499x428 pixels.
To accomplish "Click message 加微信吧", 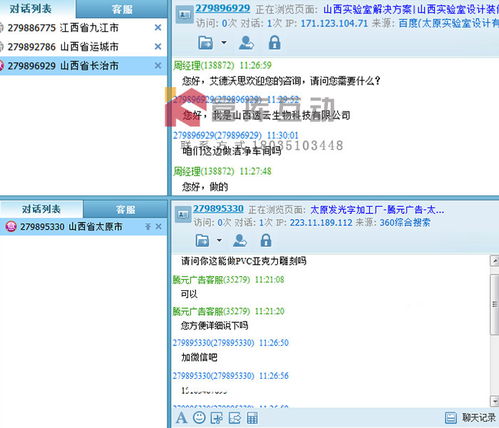I will point(199,357).
